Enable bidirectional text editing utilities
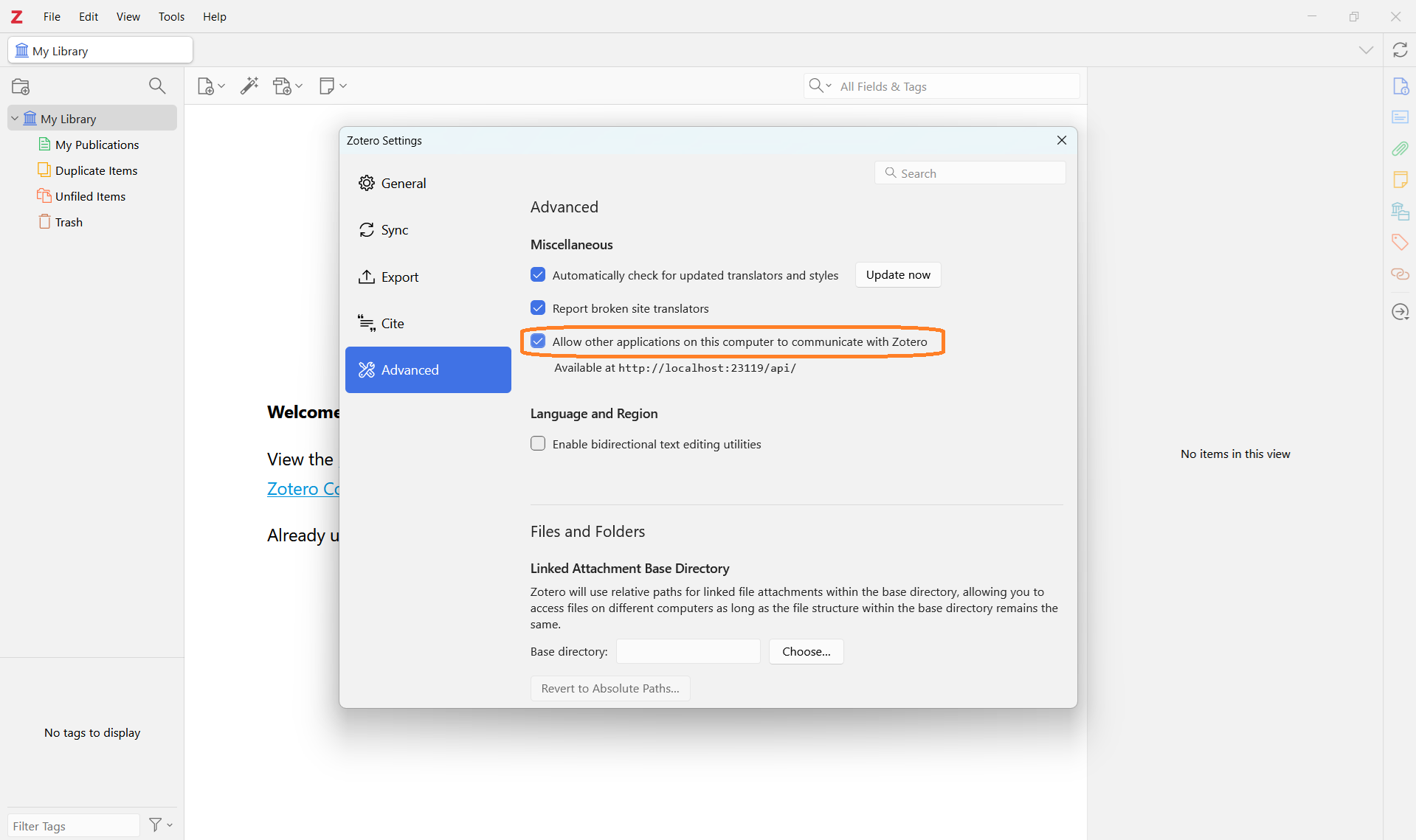 pyautogui.click(x=538, y=443)
